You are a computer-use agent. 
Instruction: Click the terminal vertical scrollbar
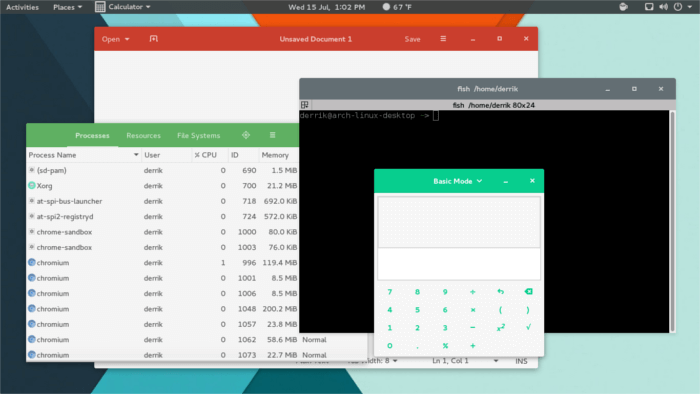(x=672, y=221)
